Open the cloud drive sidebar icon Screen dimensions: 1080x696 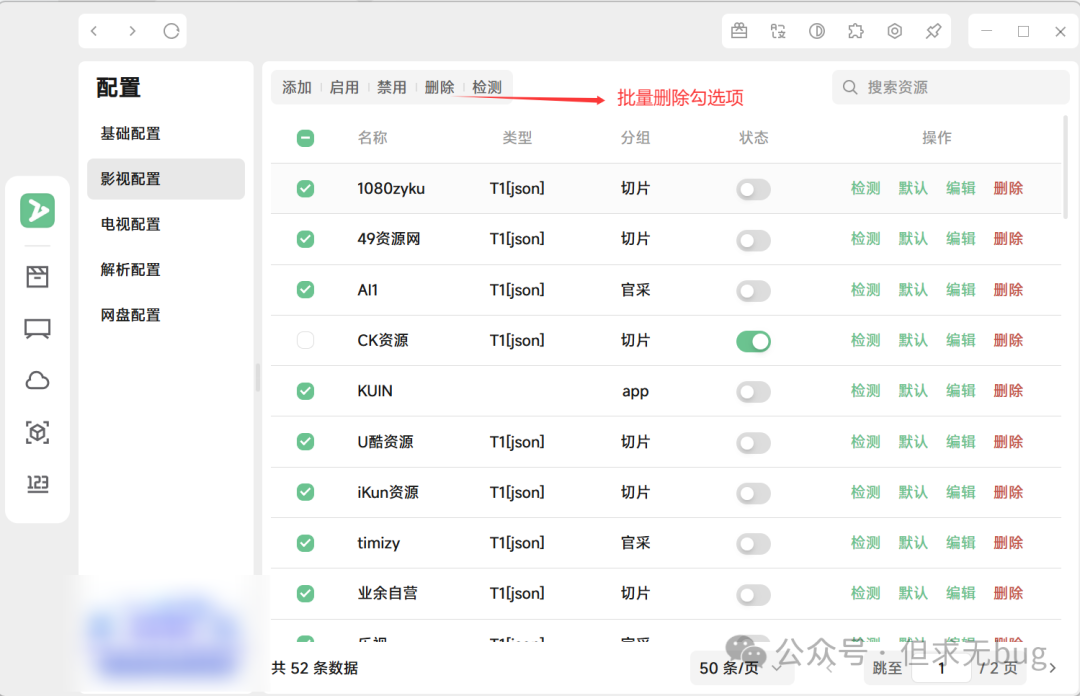pyautogui.click(x=37, y=381)
